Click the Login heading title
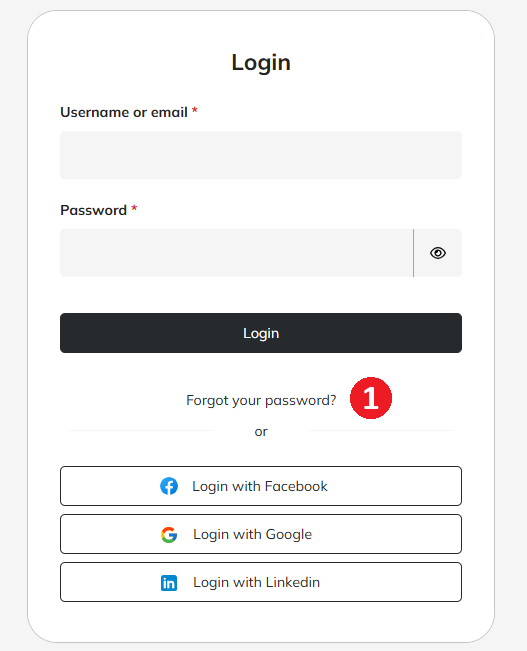Viewport: 527px width, 651px height. 261,63
